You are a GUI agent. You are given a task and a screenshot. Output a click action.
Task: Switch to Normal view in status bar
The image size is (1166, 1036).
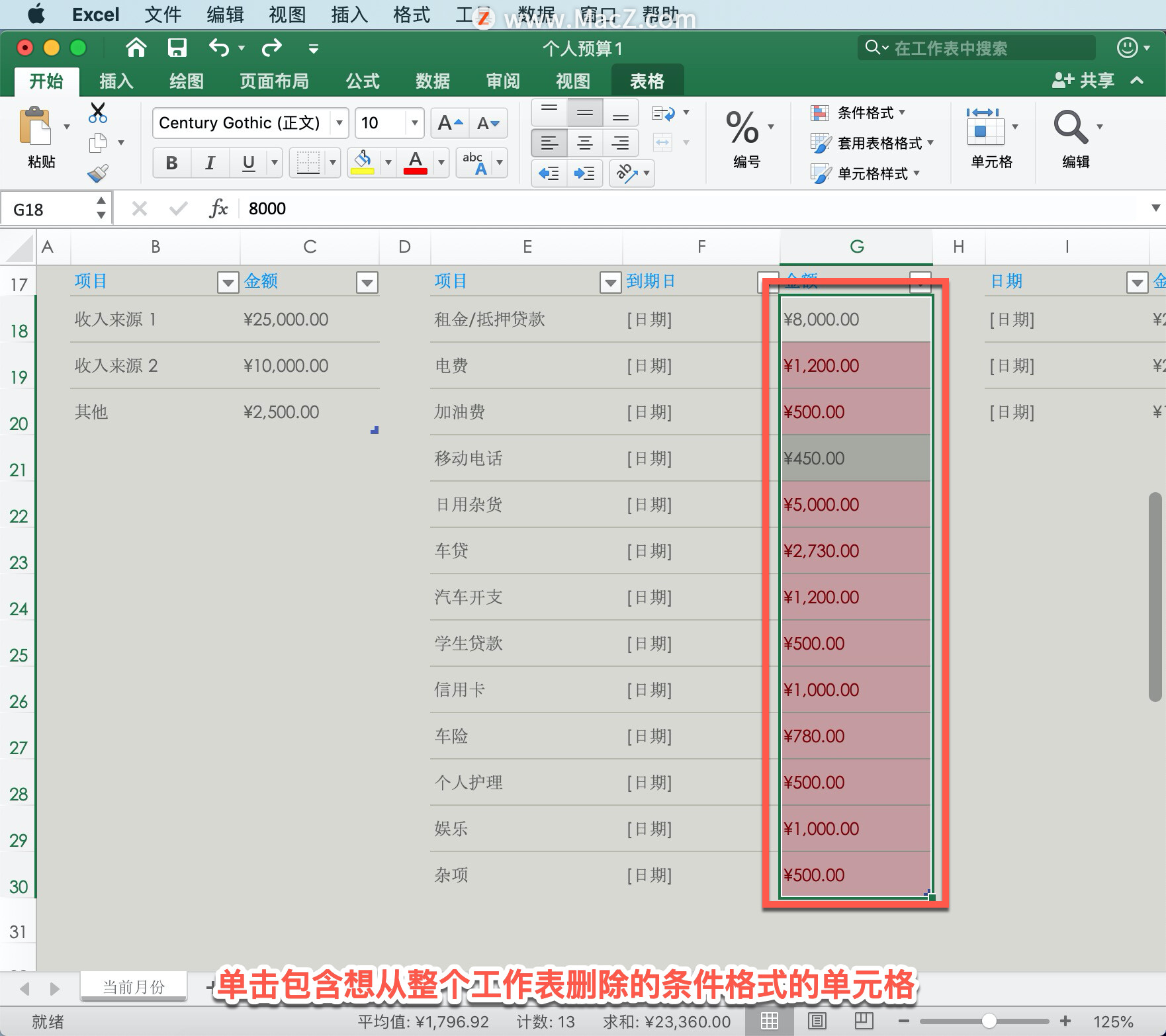(769, 1021)
